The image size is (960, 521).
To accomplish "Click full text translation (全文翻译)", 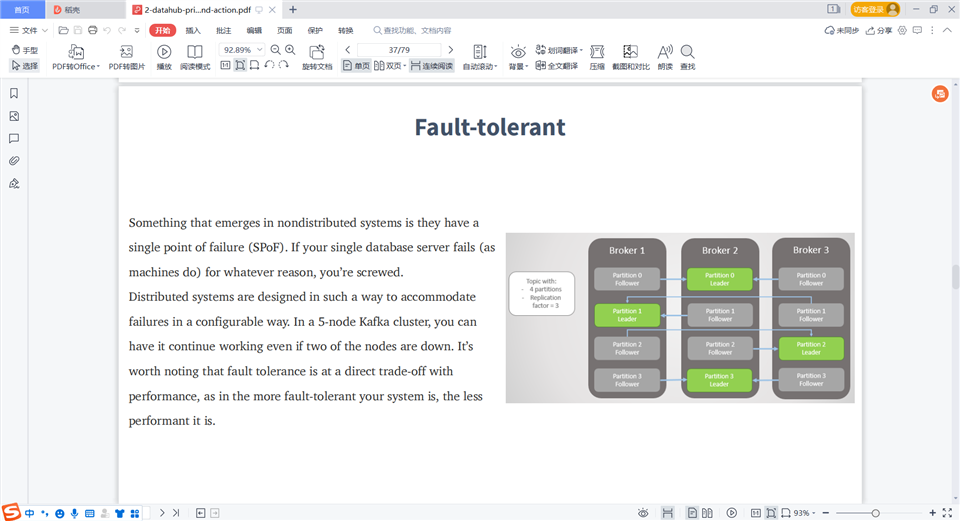I will 557,66.
